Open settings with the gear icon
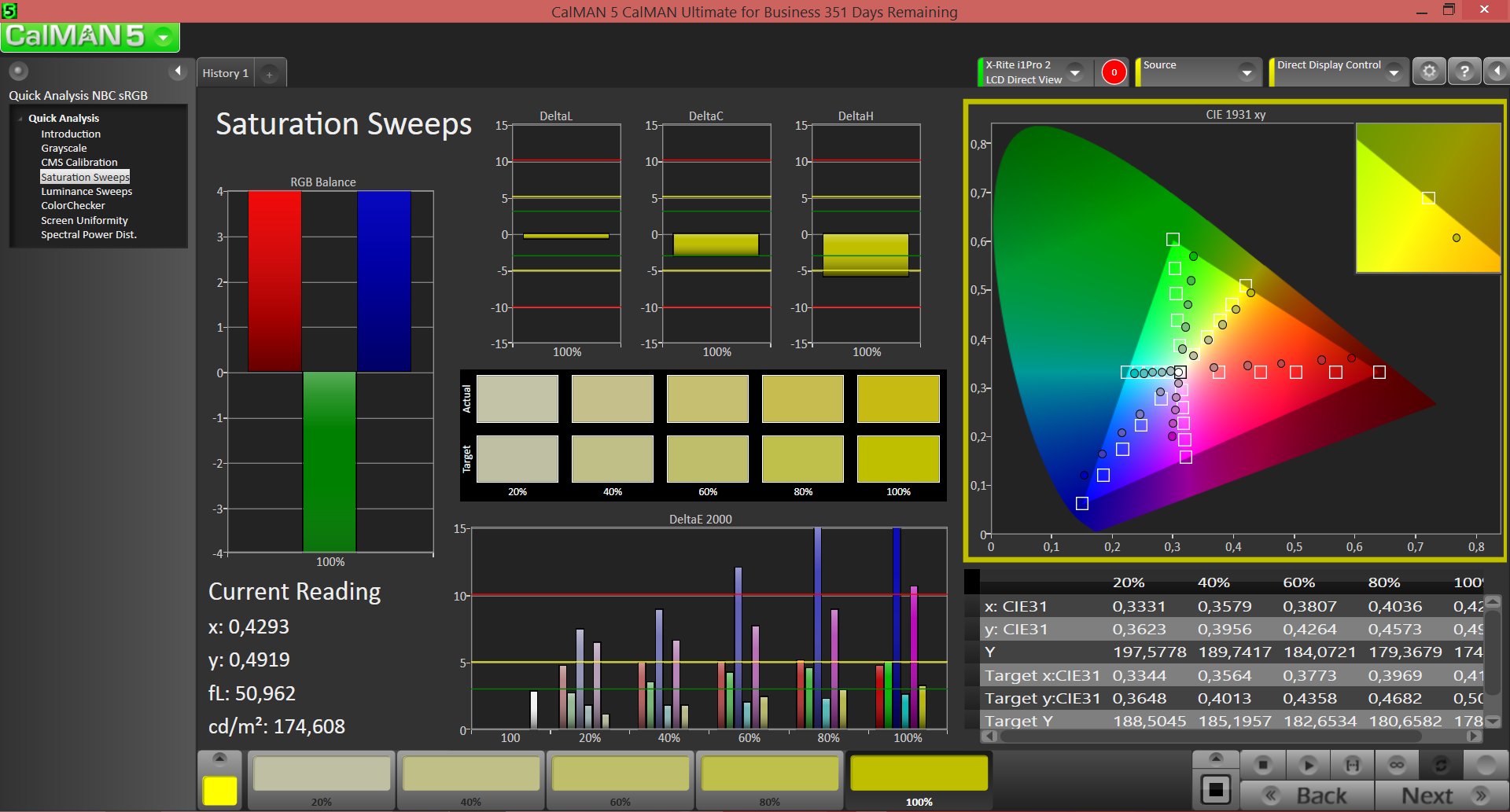Screen dimensions: 1510x812 [x=1429, y=72]
